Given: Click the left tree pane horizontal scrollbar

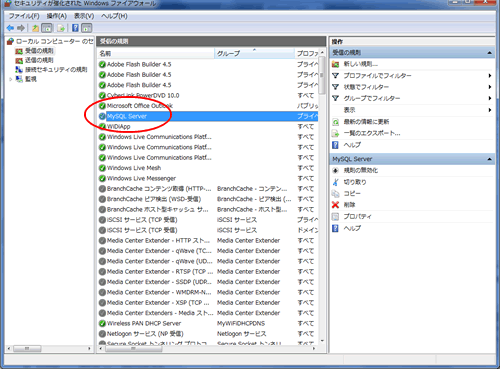Looking at the screenshot, I should pos(27,349).
